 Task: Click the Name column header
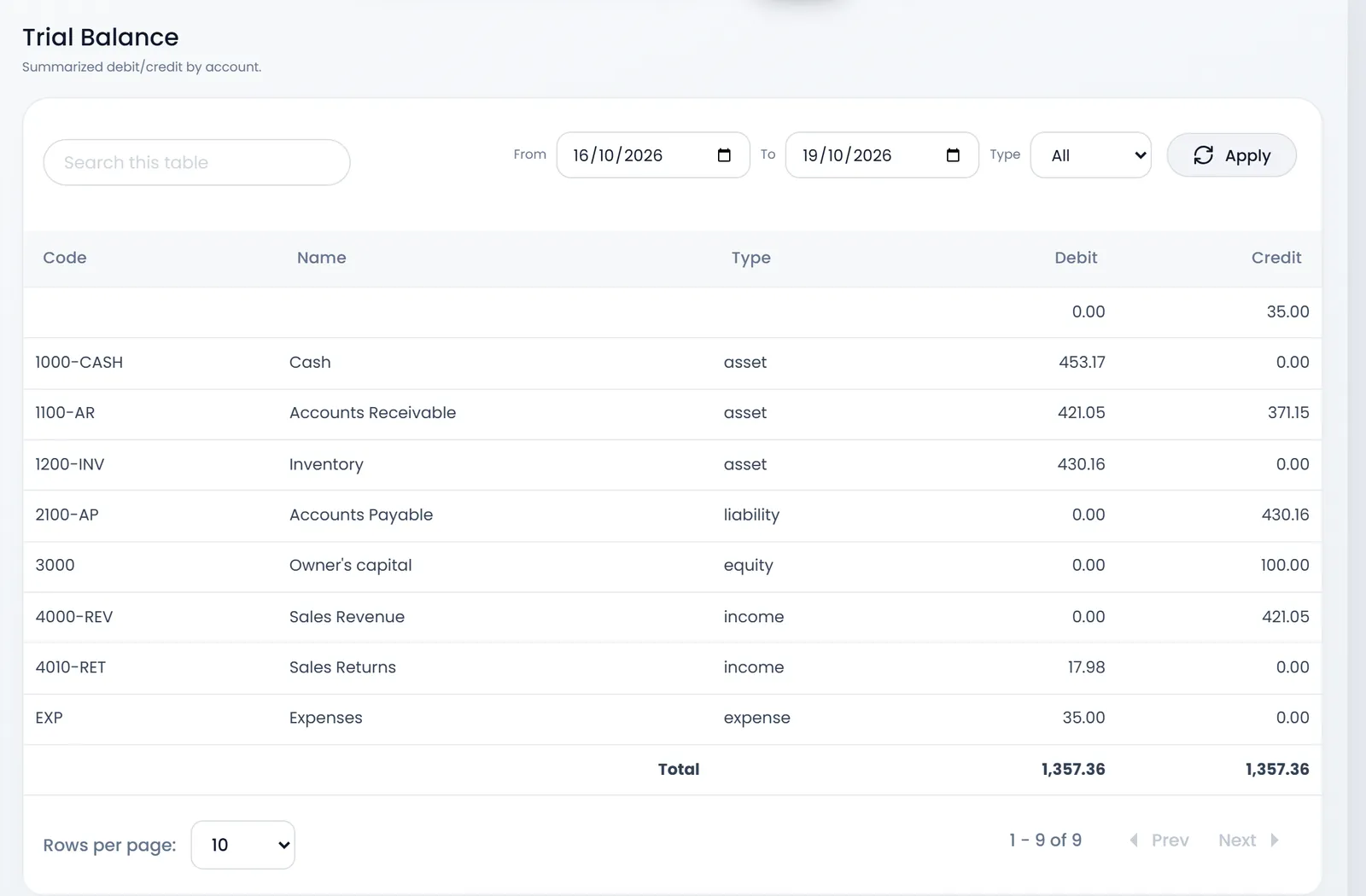click(322, 258)
